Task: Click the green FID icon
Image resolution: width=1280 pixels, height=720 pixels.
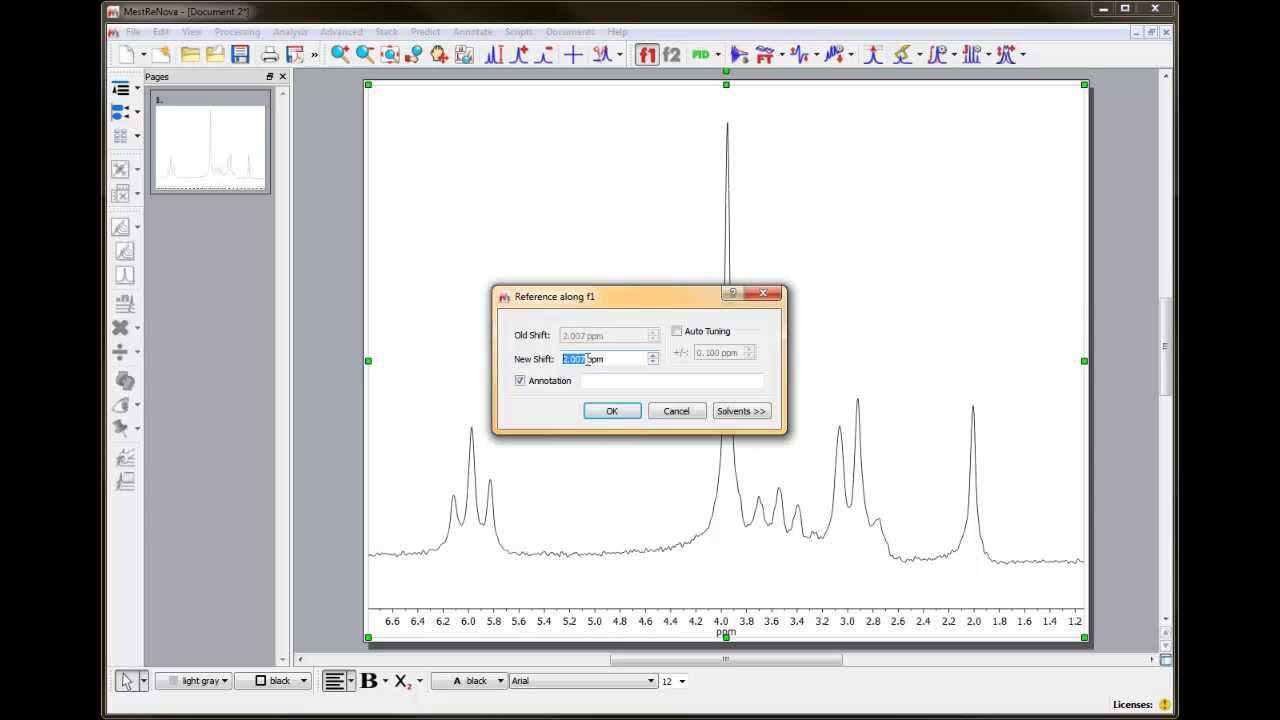Action: pyautogui.click(x=700, y=55)
